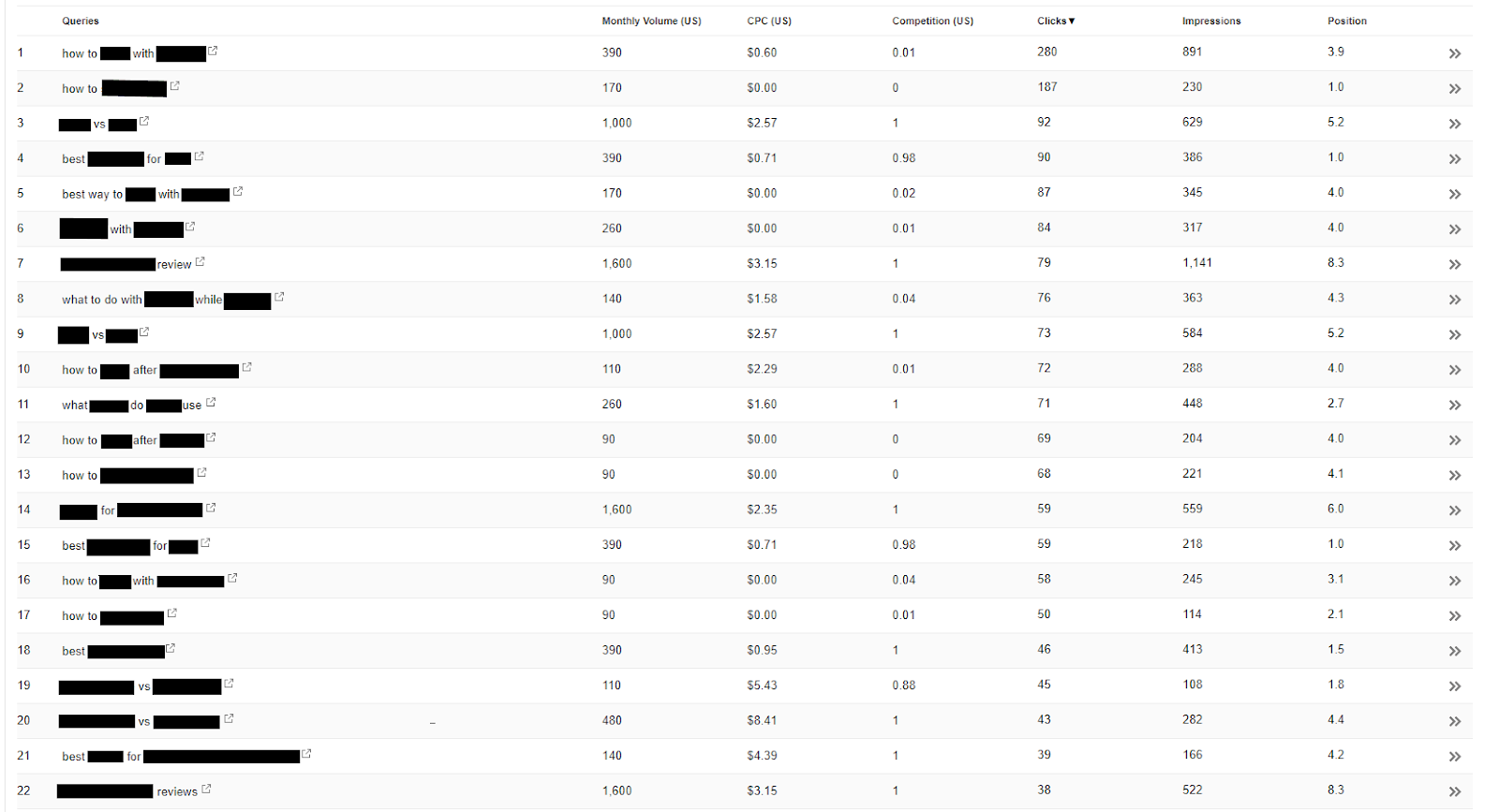The height and width of the screenshot is (812, 1499).
Task: Sort table by Impressions header
Action: coord(1211,21)
